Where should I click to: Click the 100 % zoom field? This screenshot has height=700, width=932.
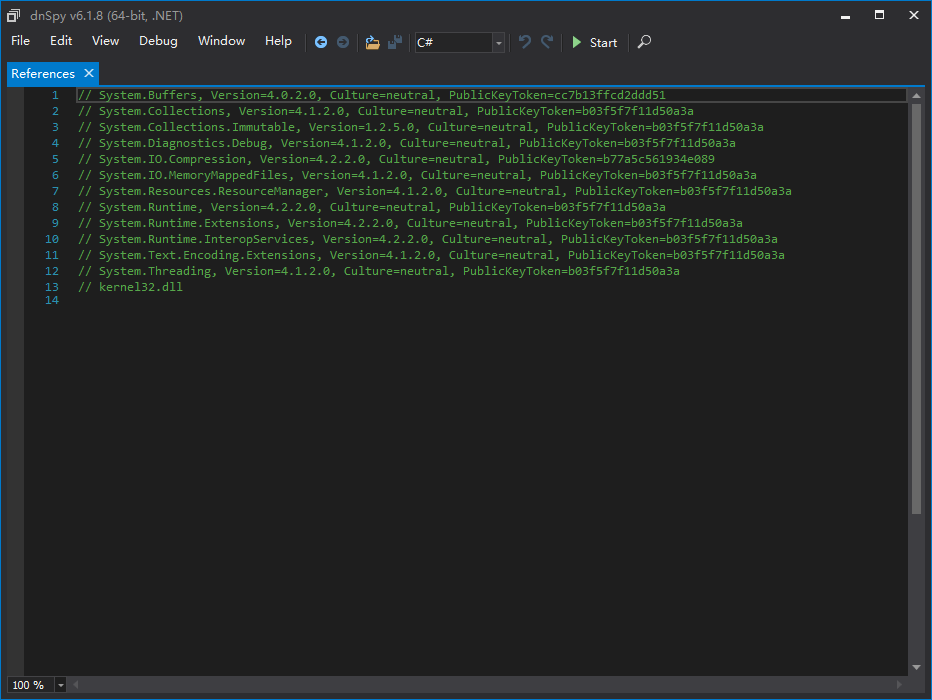click(x=28, y=685)
